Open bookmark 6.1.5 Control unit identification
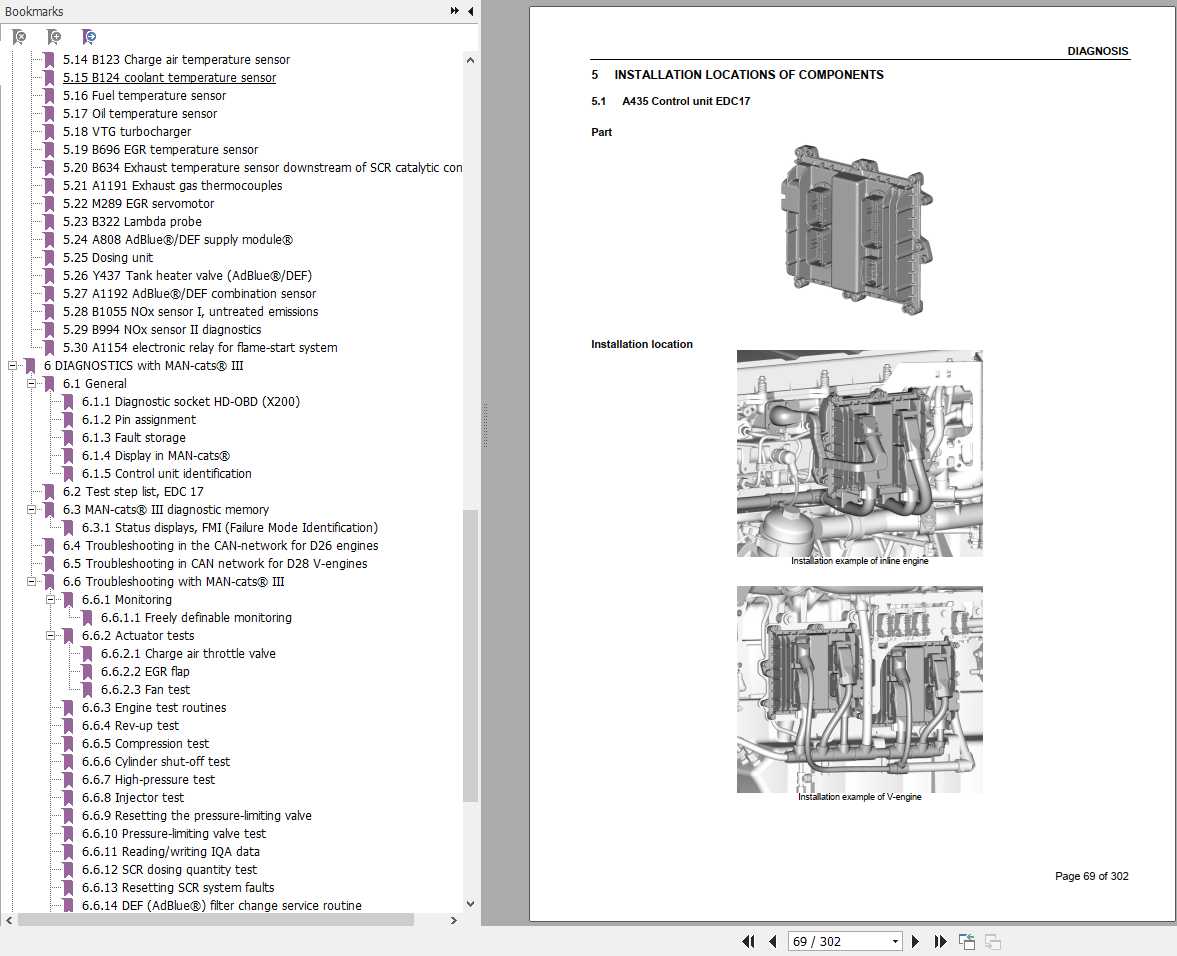The height and width of the screenshot is (956, 1177). coord(167,473)
